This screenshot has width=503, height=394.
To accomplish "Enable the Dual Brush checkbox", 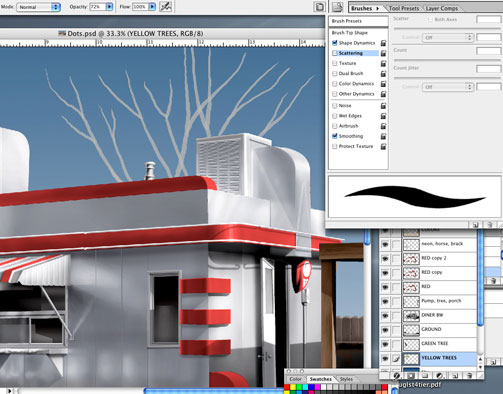I will 335,74.
